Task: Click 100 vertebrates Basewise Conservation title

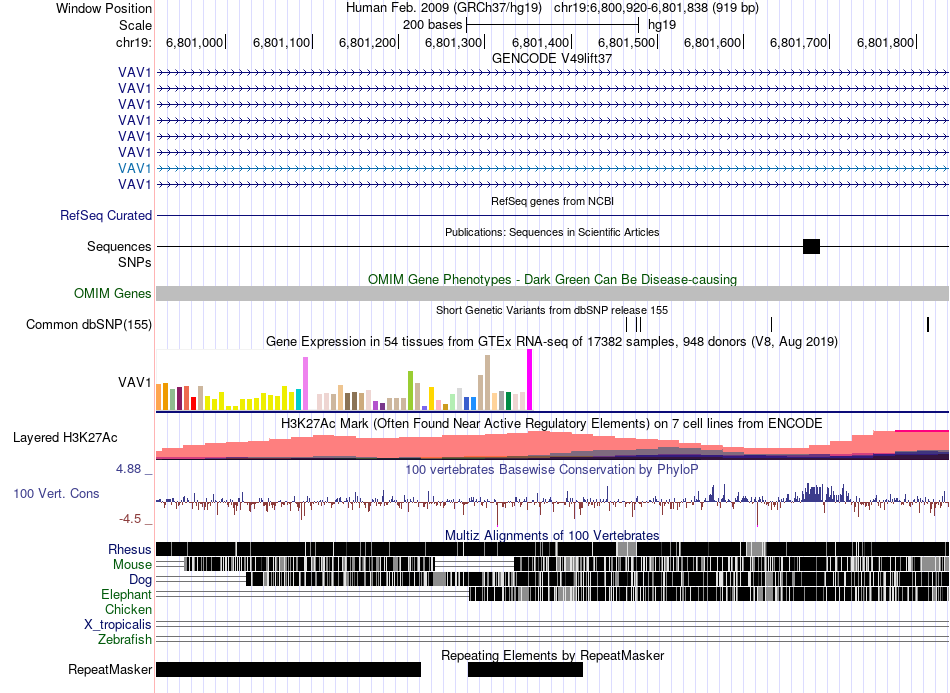Action: (x=552, y=469)
